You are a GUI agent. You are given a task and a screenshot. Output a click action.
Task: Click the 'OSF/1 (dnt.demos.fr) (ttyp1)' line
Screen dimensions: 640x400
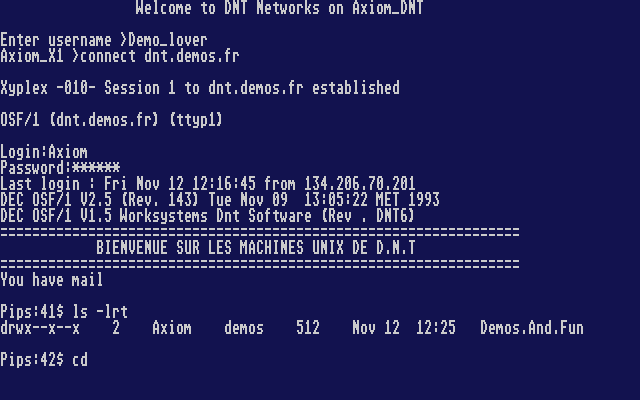click(111, 120)
